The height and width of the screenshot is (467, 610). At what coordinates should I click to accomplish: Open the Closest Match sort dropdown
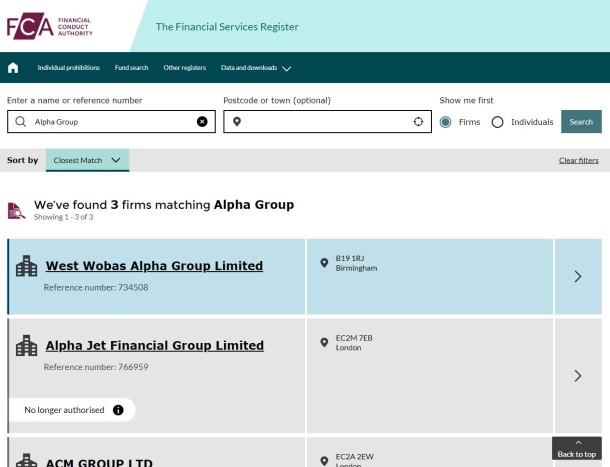click(88, 160)
